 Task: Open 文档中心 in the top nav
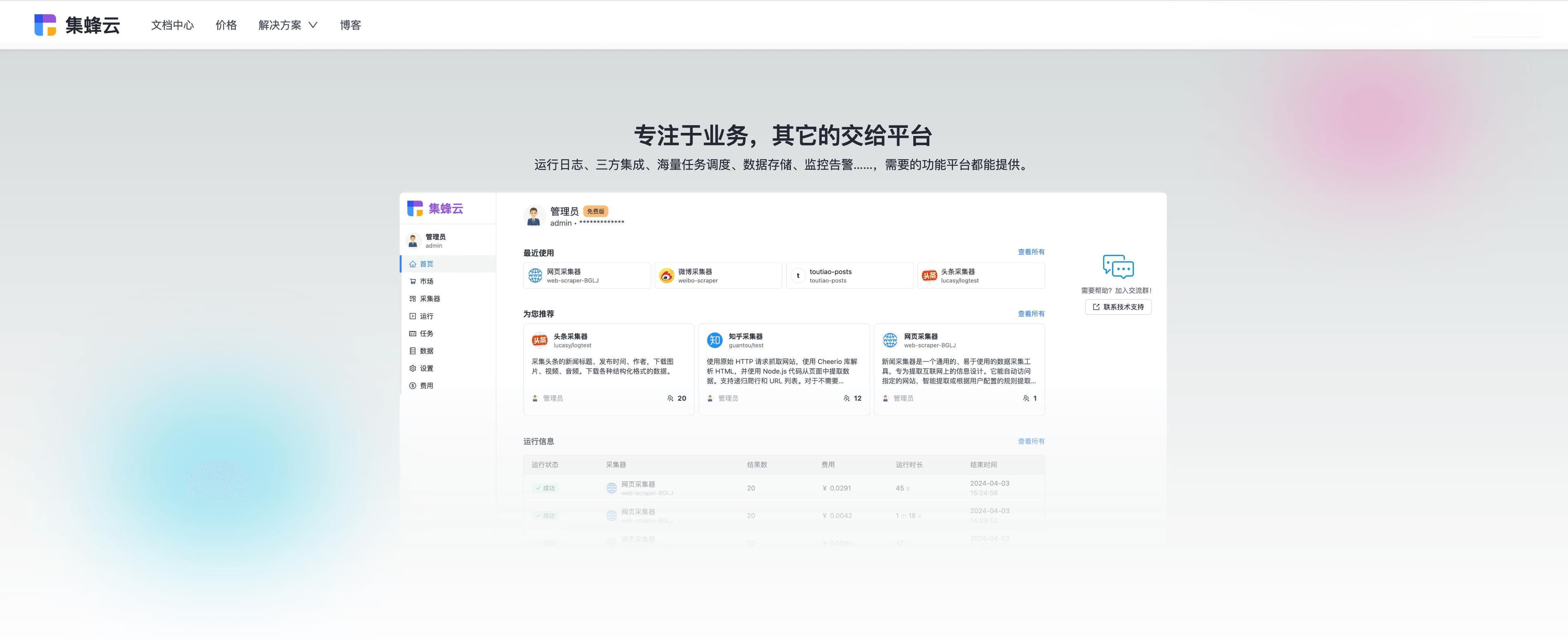tap(172, 25)
